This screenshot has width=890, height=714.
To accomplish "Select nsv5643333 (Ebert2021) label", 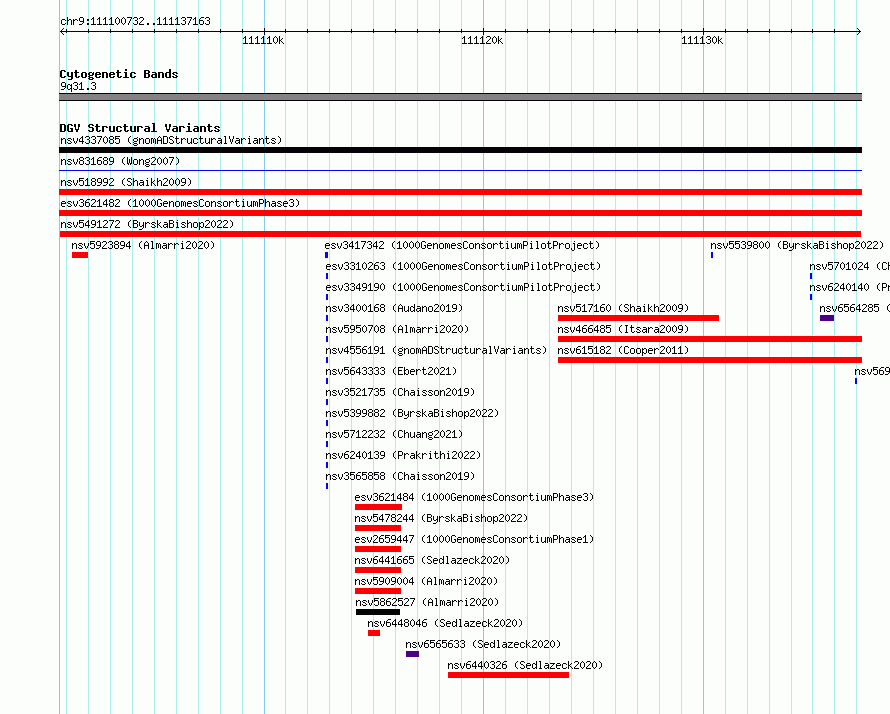I will coord(391,371).
